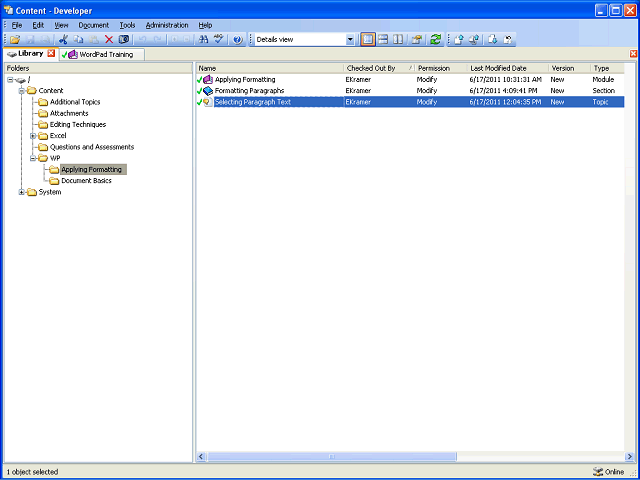
Task: Close the Library tab with its red X
Action: pyautogui.click(x=51, y=53)
